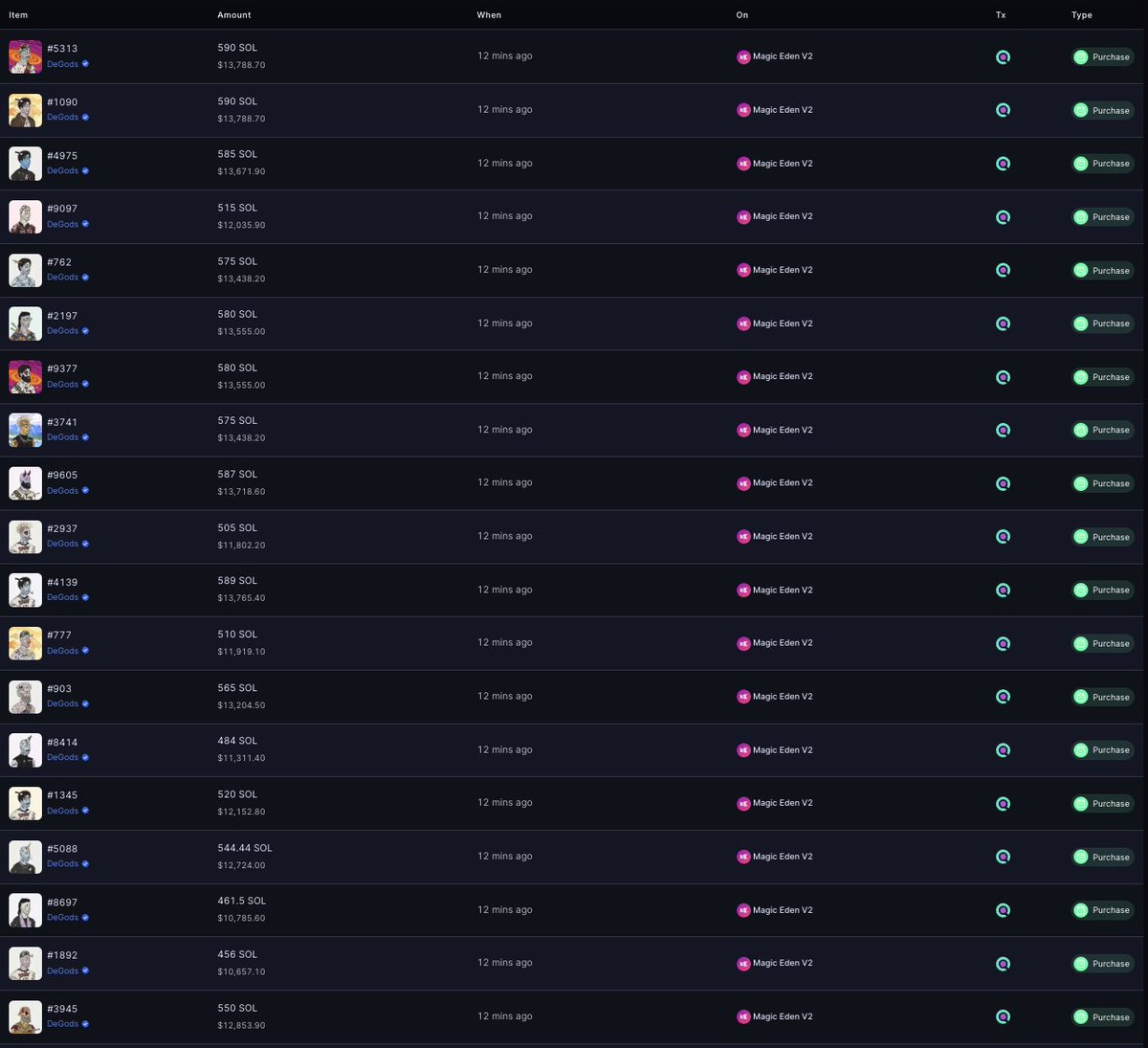Open transaction icon for #4975 row
The image size is (1148, 1048).
tap(1003, 164)
